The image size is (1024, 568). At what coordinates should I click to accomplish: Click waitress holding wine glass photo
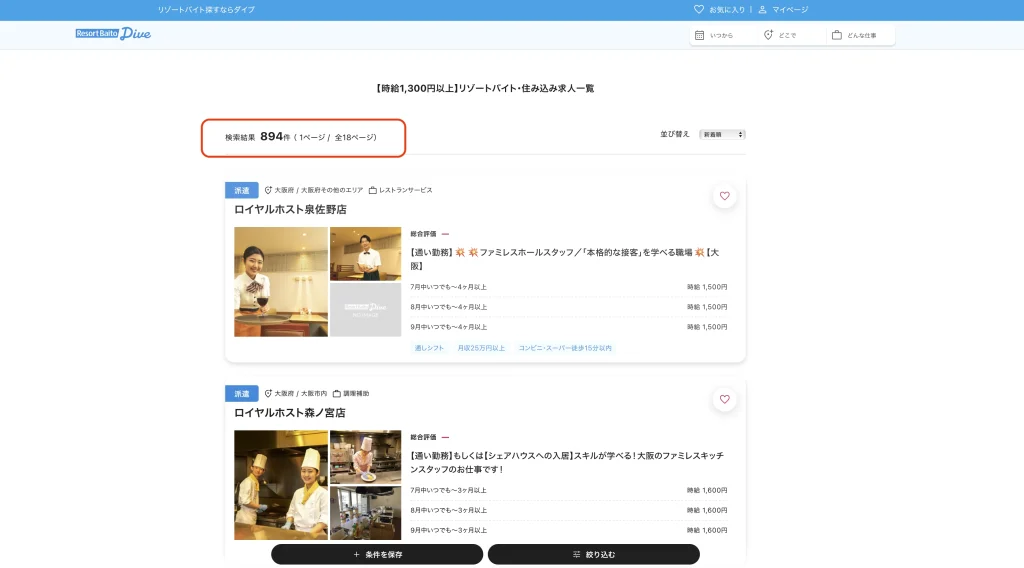281,281
